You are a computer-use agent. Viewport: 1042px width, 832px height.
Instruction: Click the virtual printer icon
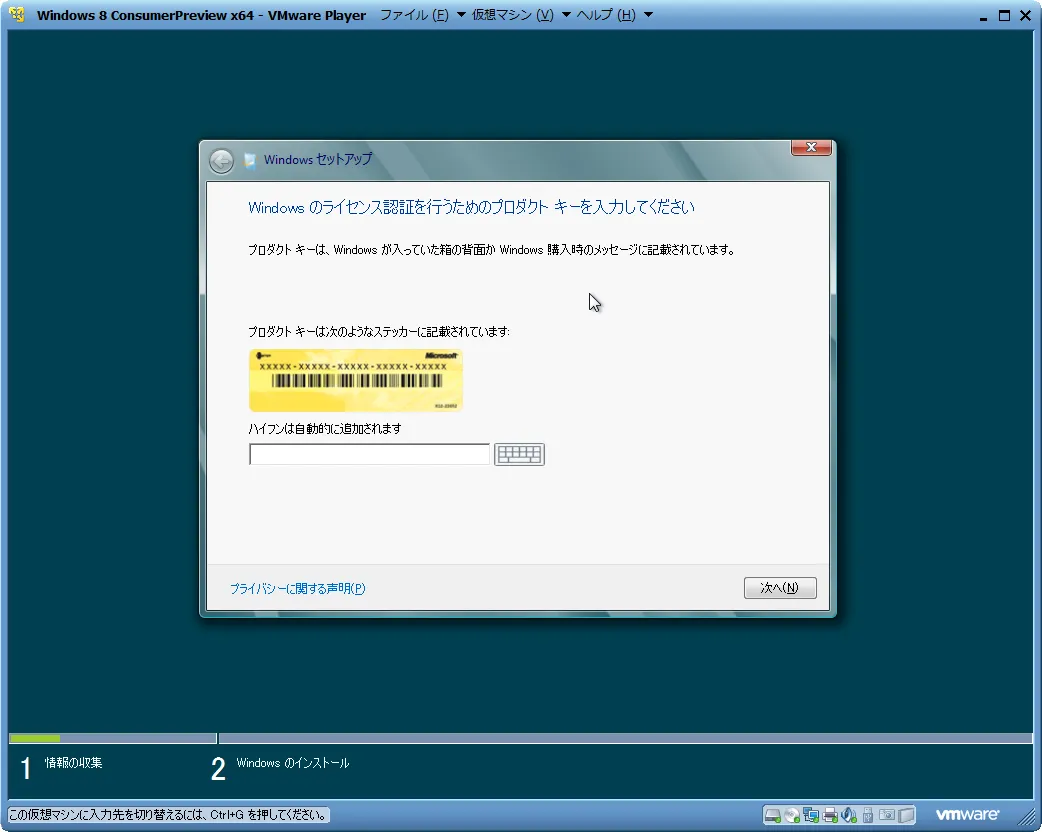831,815
